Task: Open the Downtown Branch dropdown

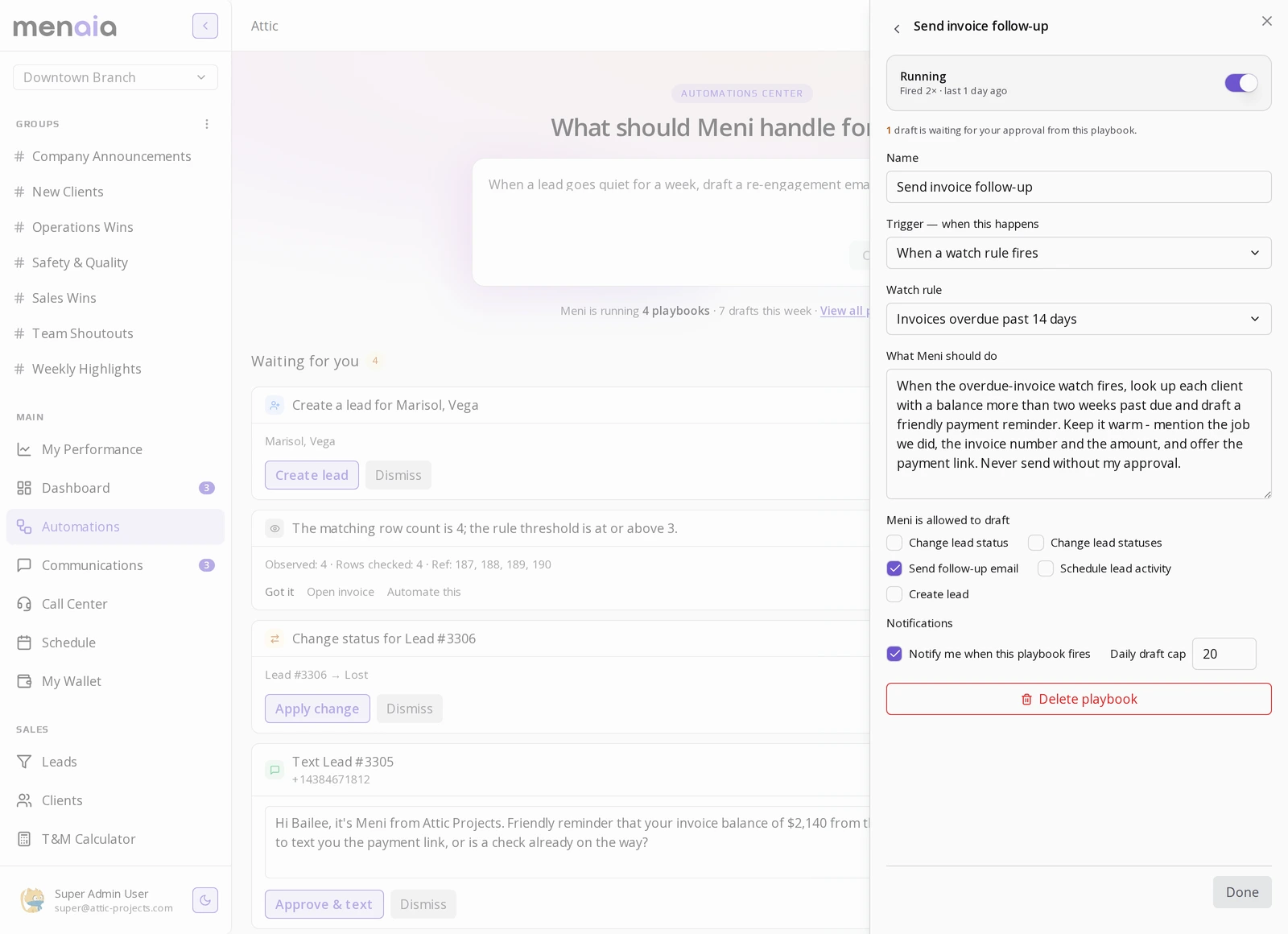Action: coord(115,77)
